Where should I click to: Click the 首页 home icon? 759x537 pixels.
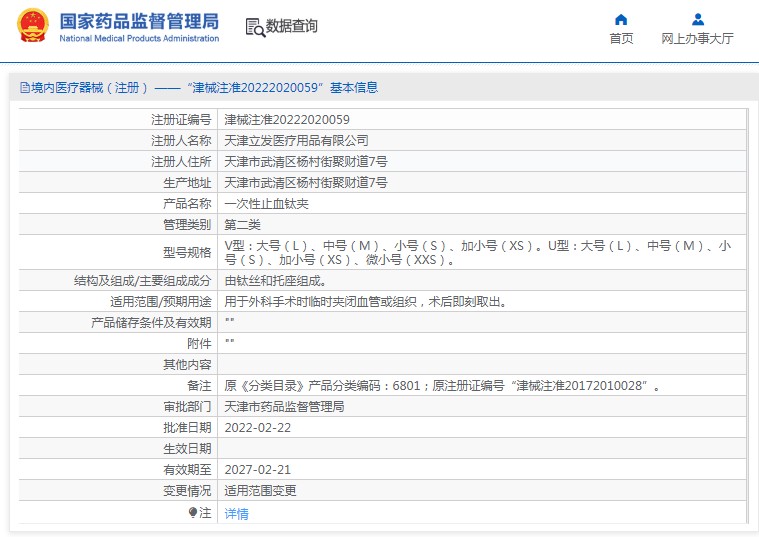pyautogui.click(x=621, y=19)
